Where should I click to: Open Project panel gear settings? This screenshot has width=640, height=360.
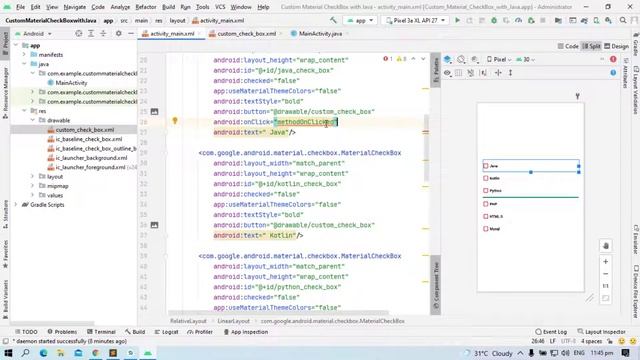click(x=118, y=33)
